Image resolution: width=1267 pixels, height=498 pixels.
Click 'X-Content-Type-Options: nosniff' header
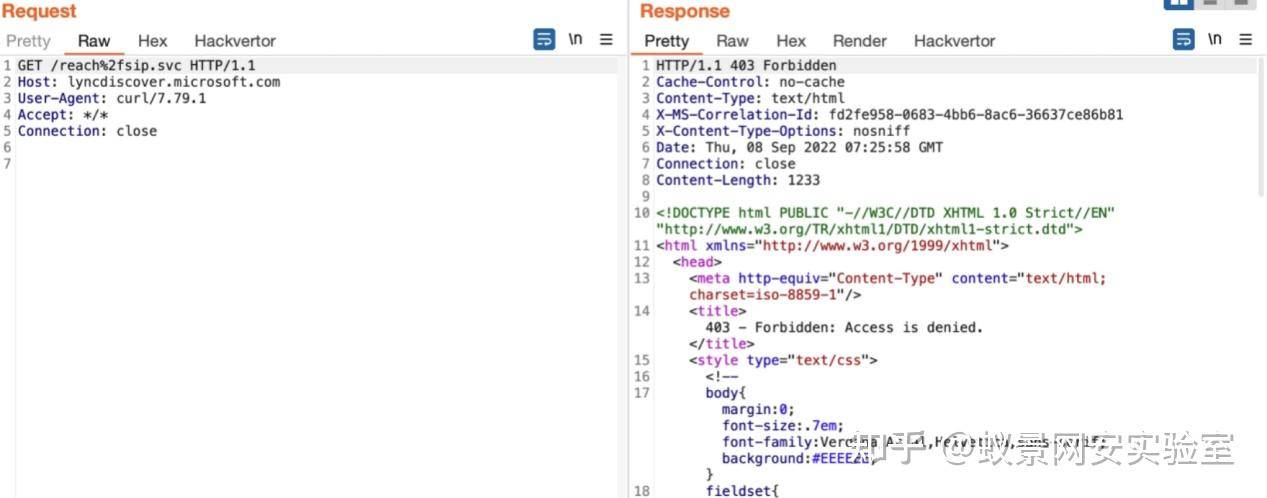click(783, 131)
